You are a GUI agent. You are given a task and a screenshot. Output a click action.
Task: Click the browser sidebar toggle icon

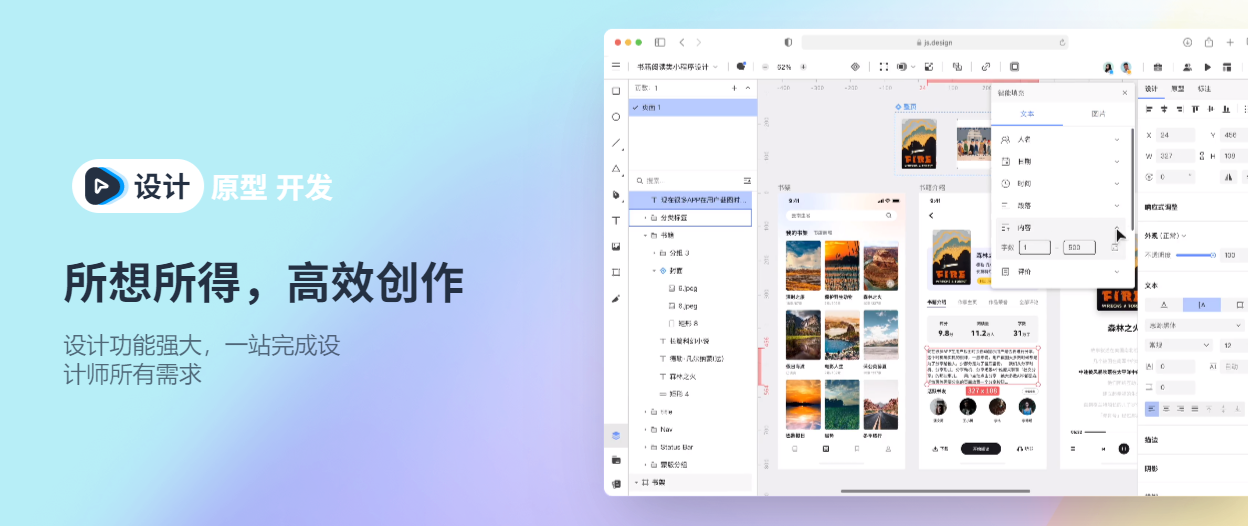(x=660, y=42)
